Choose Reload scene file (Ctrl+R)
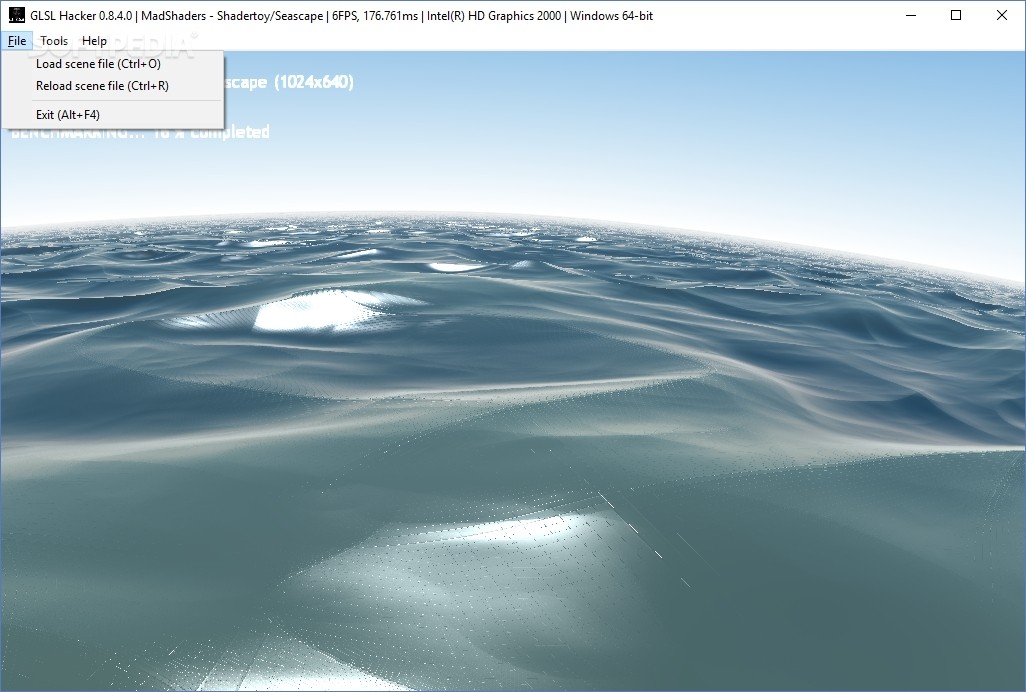 click(x=113, y=86)
